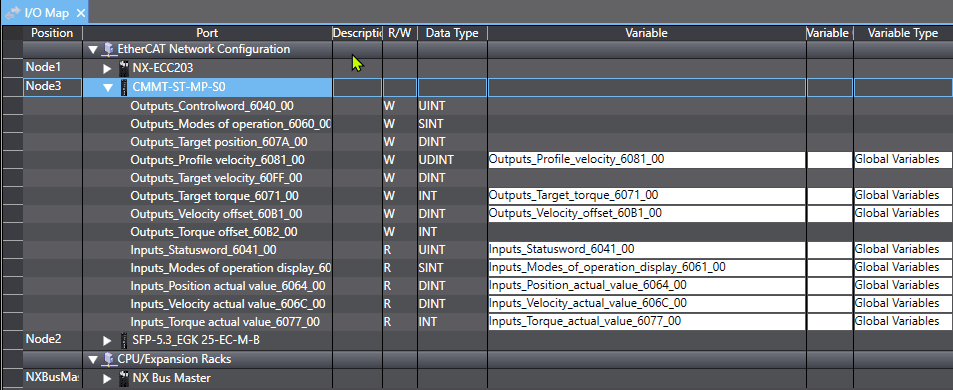Expand the SFP-5.3_EGK 25-EC-M-B node
The image size is (953, 390).
[x=108, y=341]
